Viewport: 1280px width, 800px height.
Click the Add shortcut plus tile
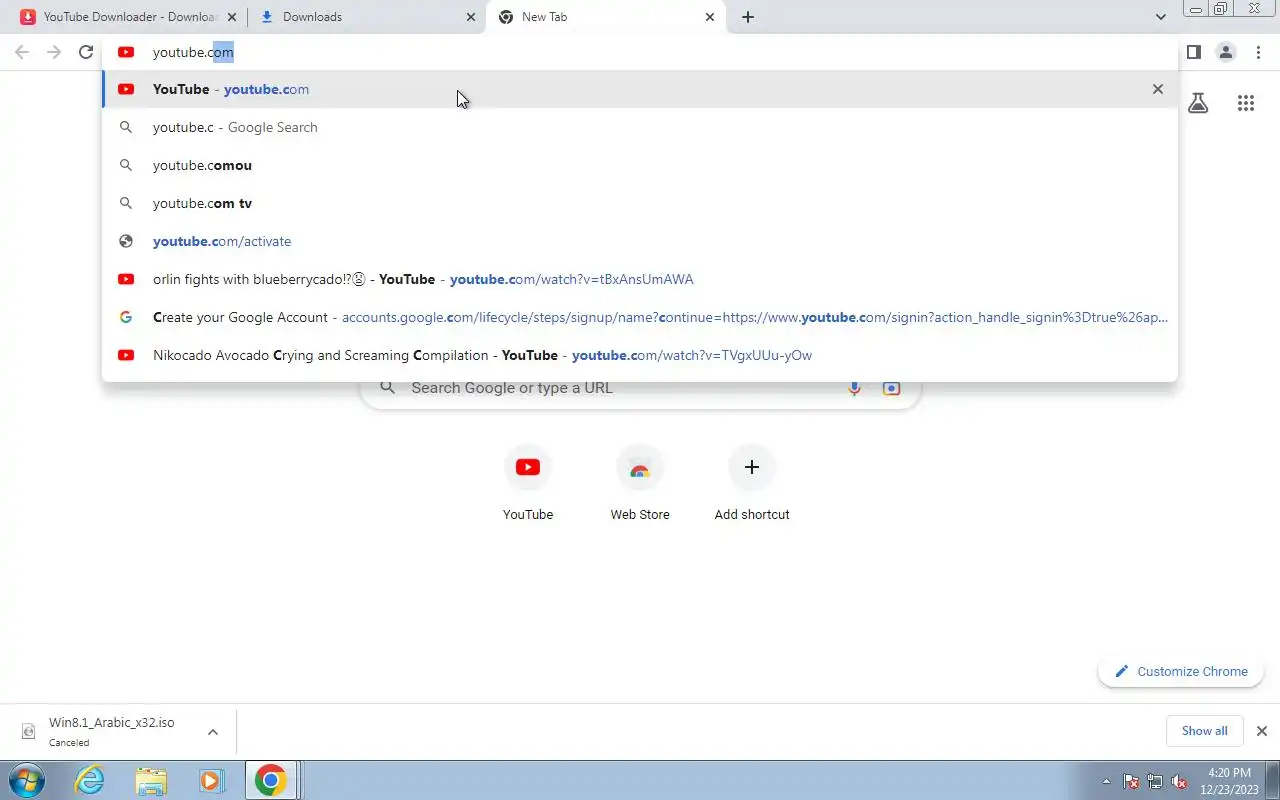[x=752, y=485]
